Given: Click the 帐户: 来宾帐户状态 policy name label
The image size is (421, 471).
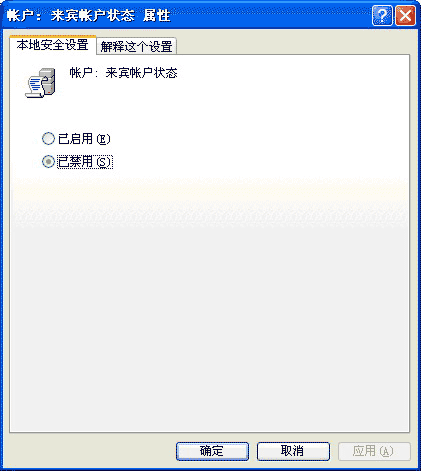Looking at the screenshot, I should pos(123,73).
